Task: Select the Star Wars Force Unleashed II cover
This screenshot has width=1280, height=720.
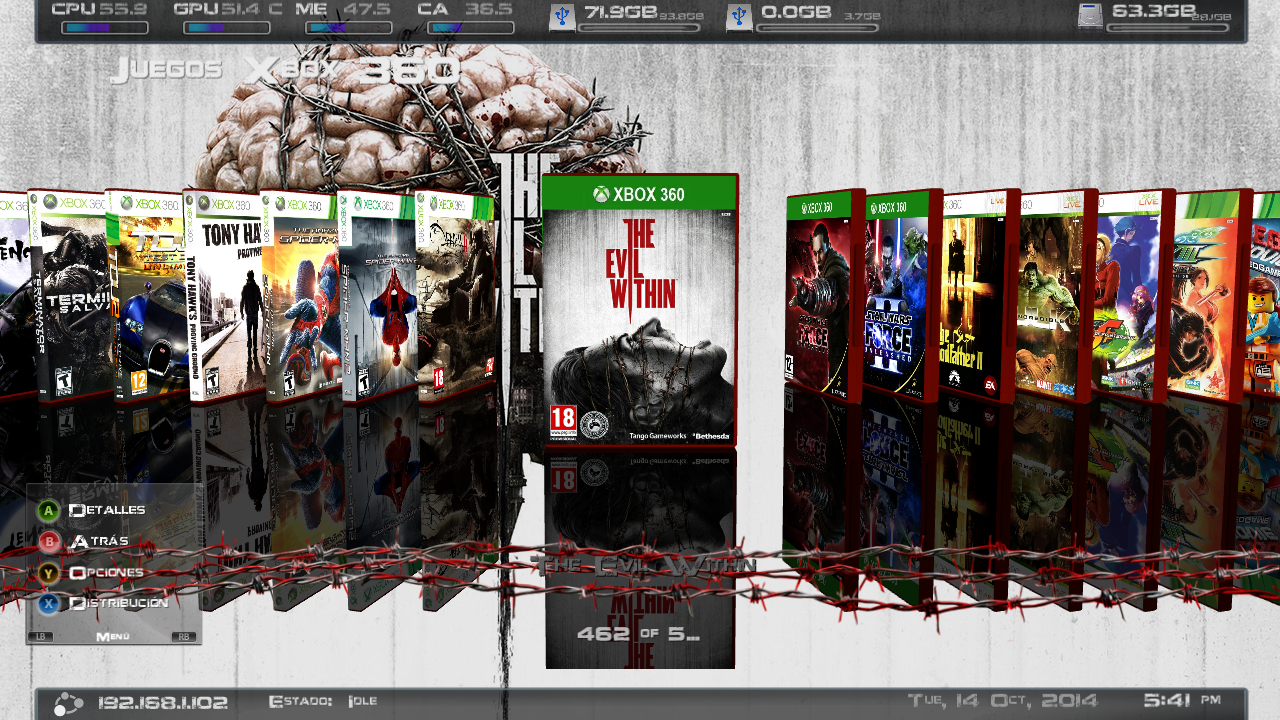Action: [x=895, y=300]
